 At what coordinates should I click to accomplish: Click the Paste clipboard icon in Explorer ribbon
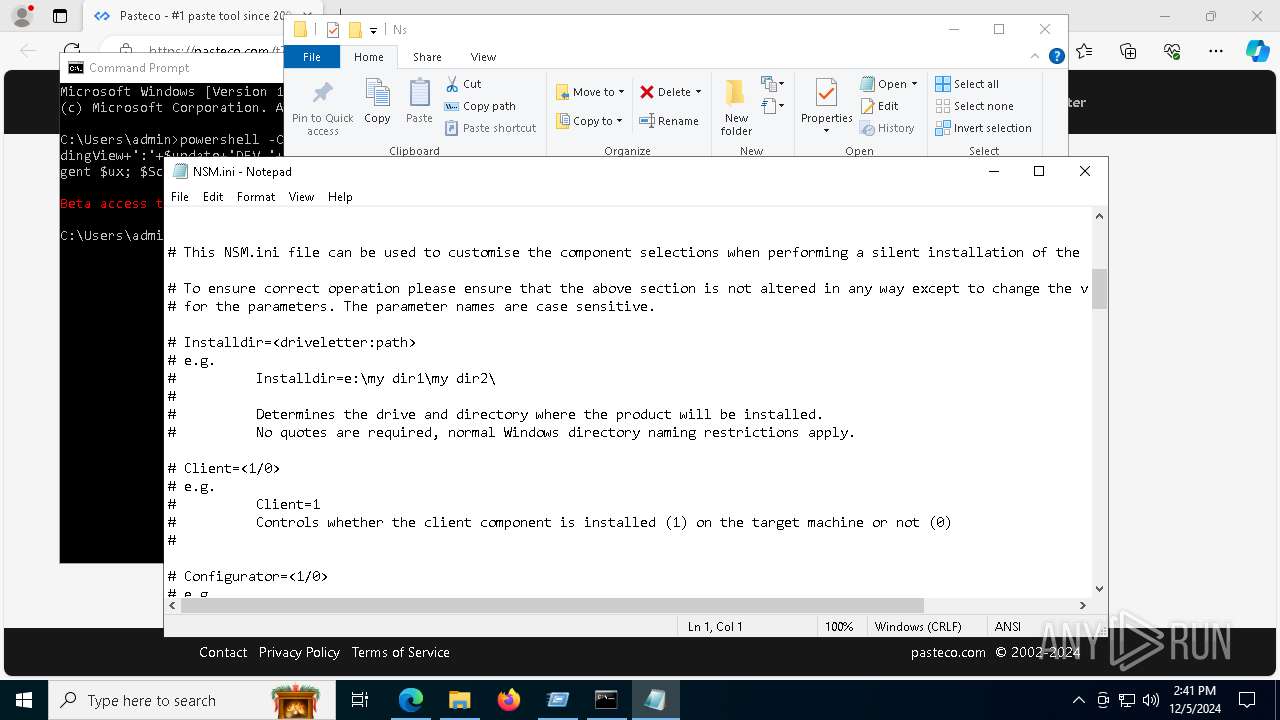[x=419, y=102]
